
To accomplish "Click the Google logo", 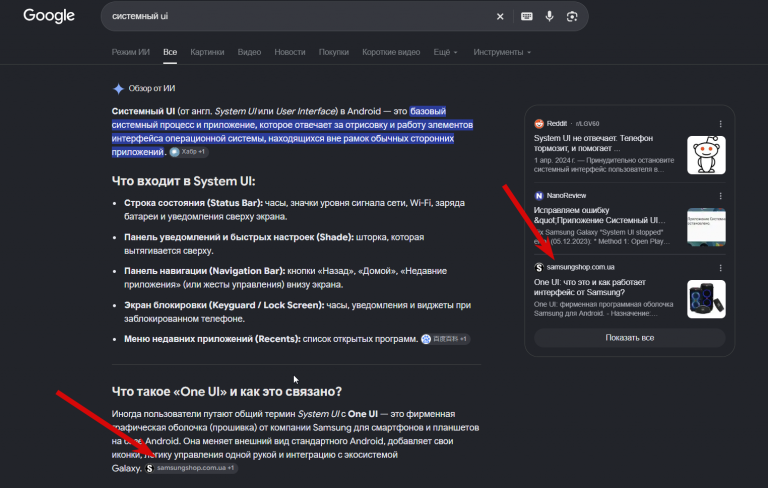I will 49,16.
